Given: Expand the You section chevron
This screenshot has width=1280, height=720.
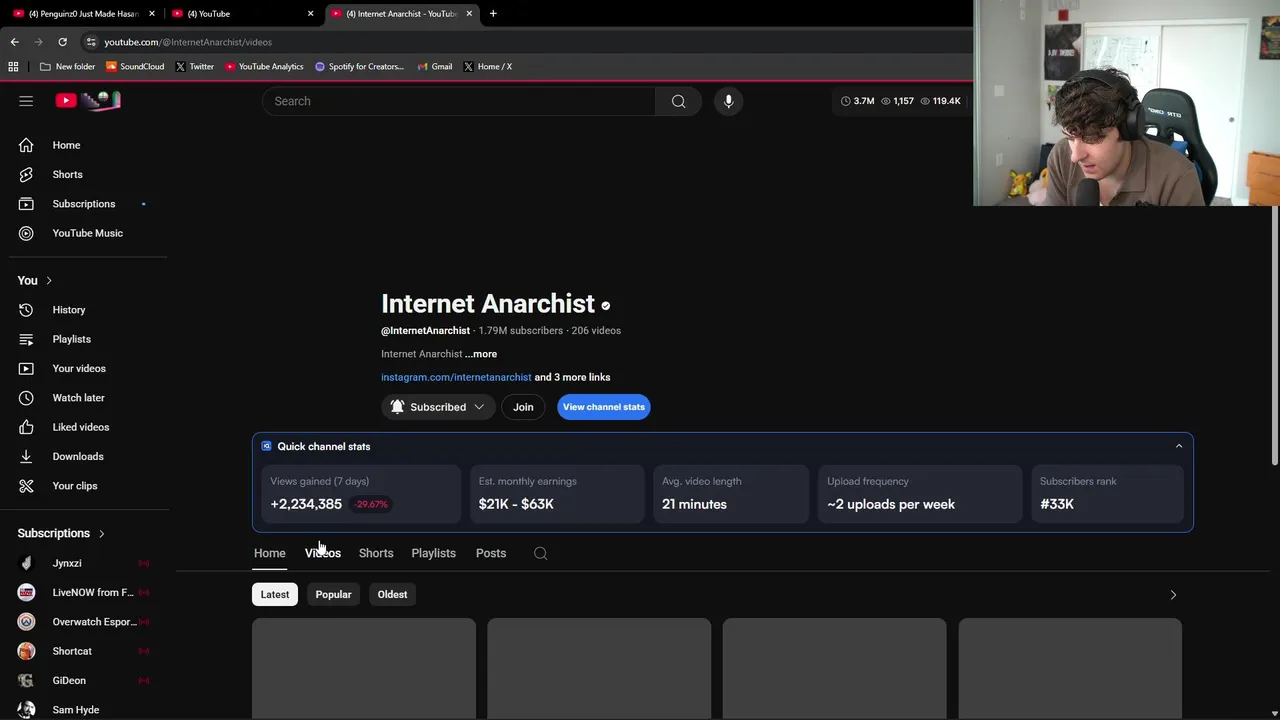Looking at the screenshot, I should click(48, 281).
